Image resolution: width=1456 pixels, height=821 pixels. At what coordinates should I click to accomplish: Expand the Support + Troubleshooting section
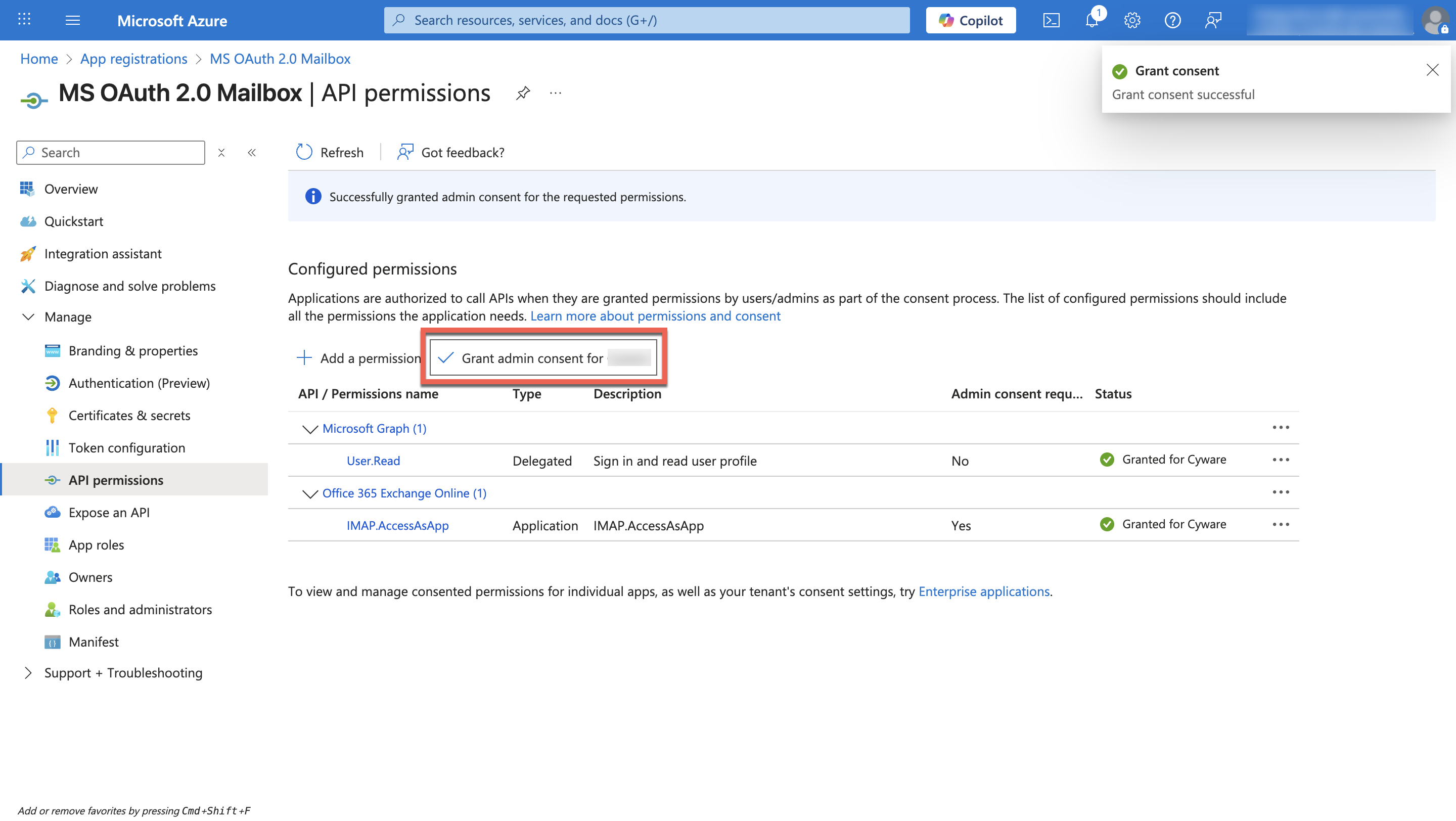28,672
